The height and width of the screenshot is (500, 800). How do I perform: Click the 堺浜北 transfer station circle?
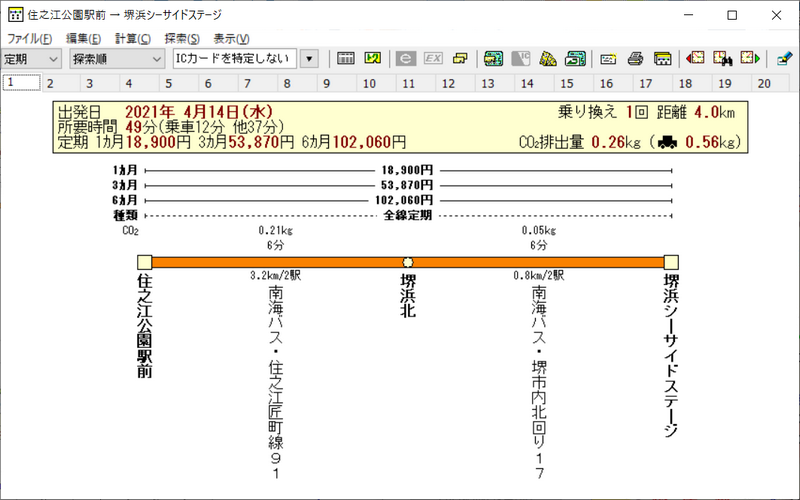point(408,262)
